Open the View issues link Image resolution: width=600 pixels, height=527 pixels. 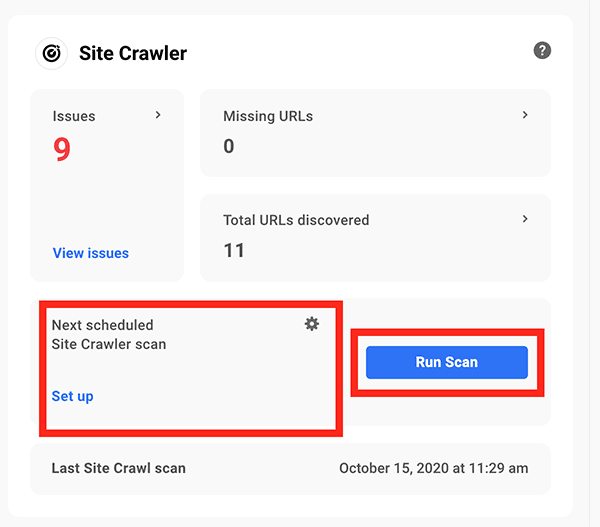(91, 253)
